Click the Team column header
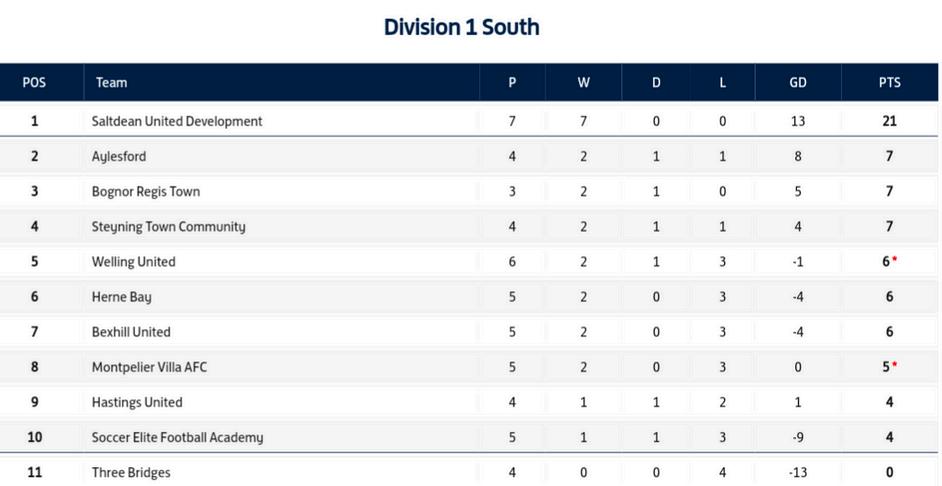Screen dimensions: 942x486 (x=111, y=83)
